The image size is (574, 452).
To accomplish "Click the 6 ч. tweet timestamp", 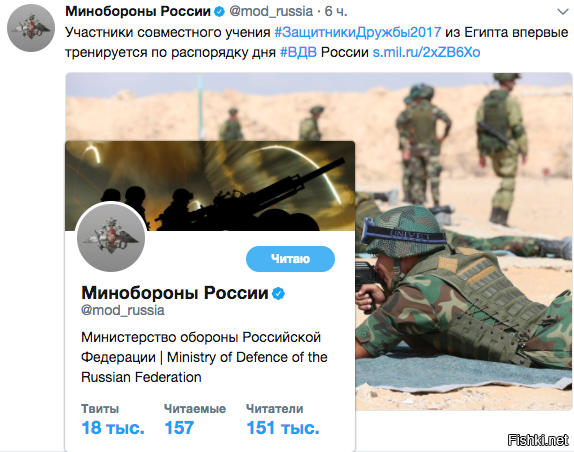I will point(336,12).
